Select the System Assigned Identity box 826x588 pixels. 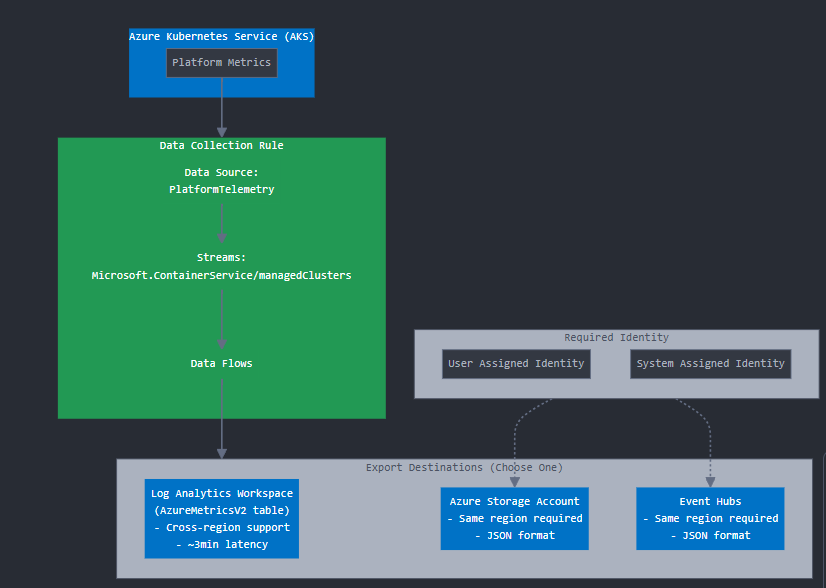coord(711,364)
